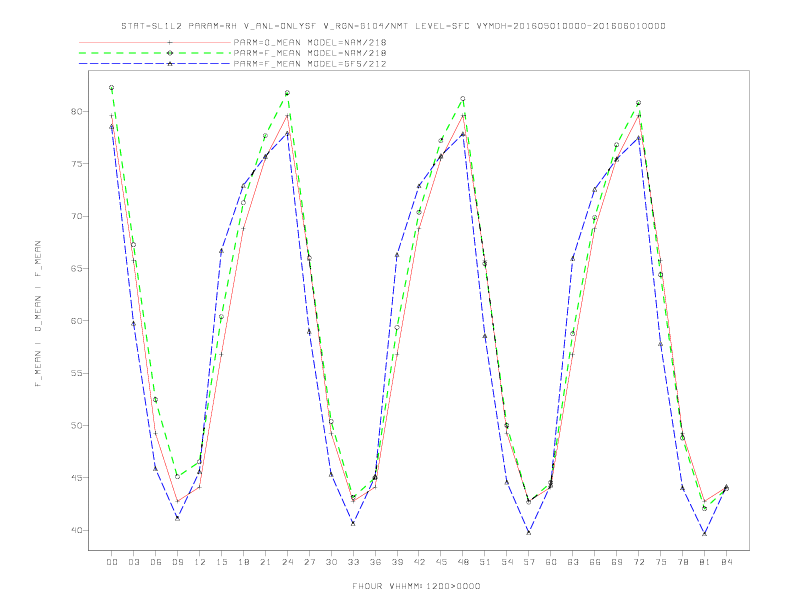Image resolution: width=792 pixels, height=612 pixels.
Task: Click x-axis tick label 45
Action: click(441, 562)
